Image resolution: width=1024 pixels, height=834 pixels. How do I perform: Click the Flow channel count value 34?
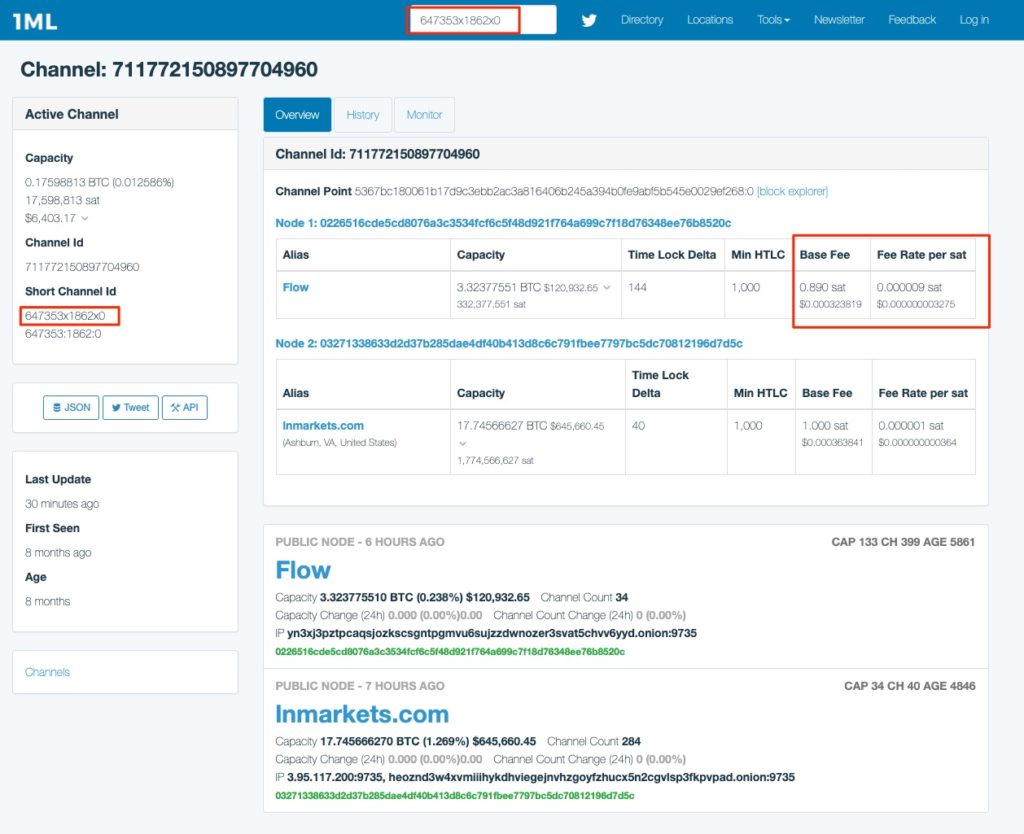tap(622, 598)
